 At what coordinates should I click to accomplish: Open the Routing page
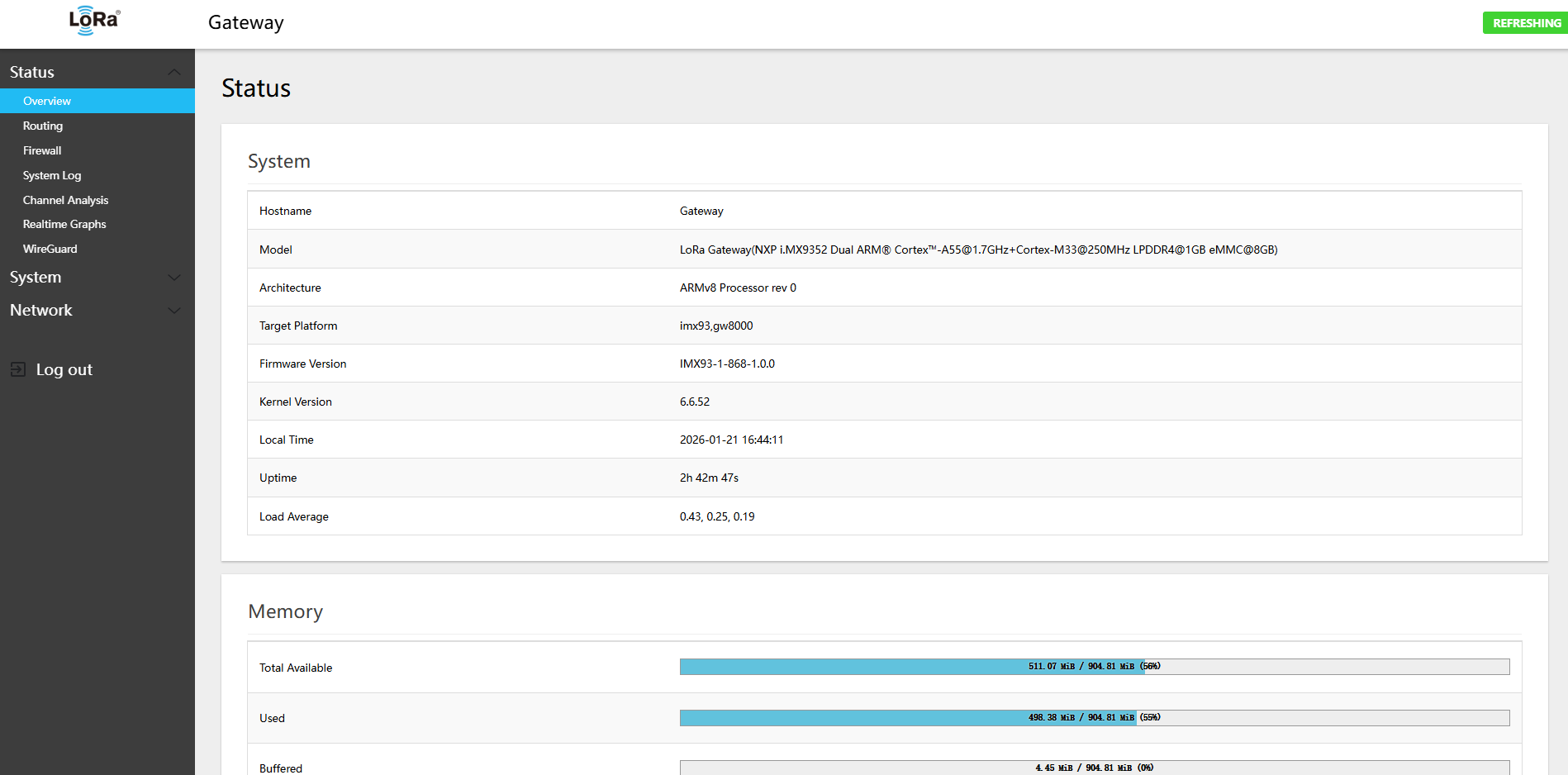43,126
